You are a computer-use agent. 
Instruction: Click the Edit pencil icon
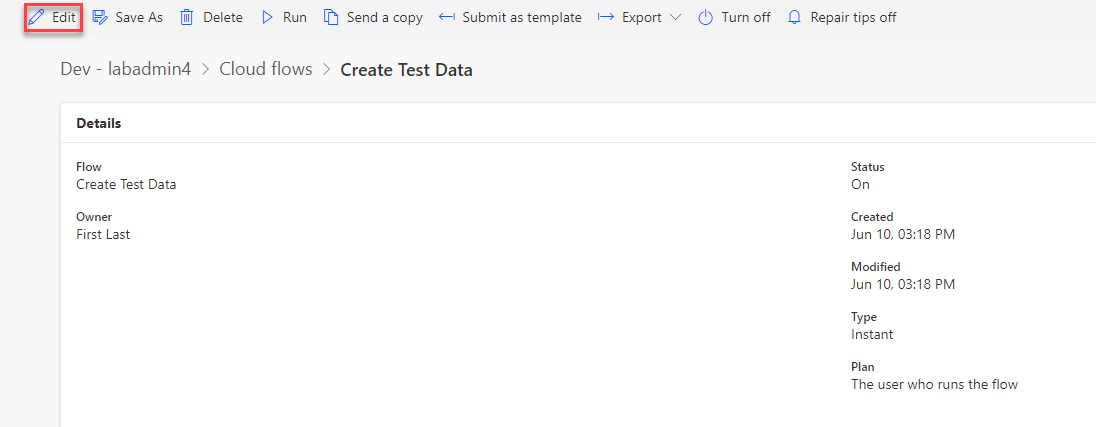(37, 17)
